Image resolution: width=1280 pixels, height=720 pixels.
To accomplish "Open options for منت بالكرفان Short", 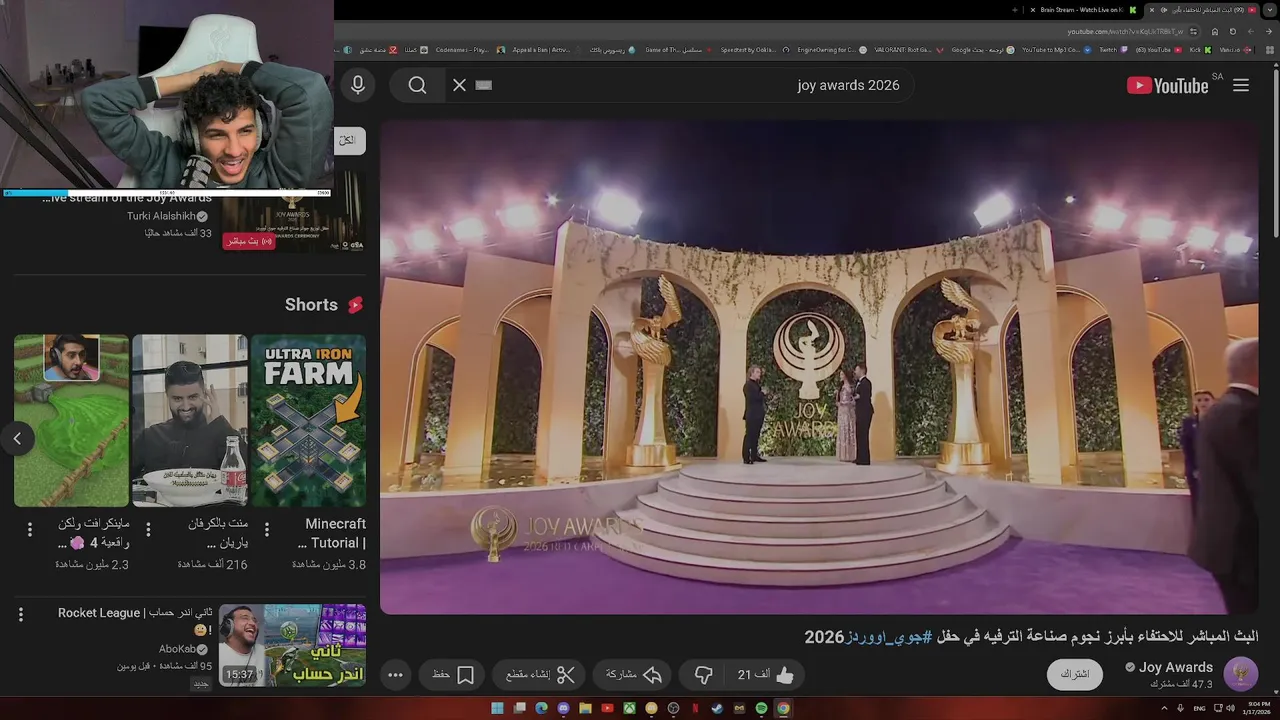I will point(148,529).
